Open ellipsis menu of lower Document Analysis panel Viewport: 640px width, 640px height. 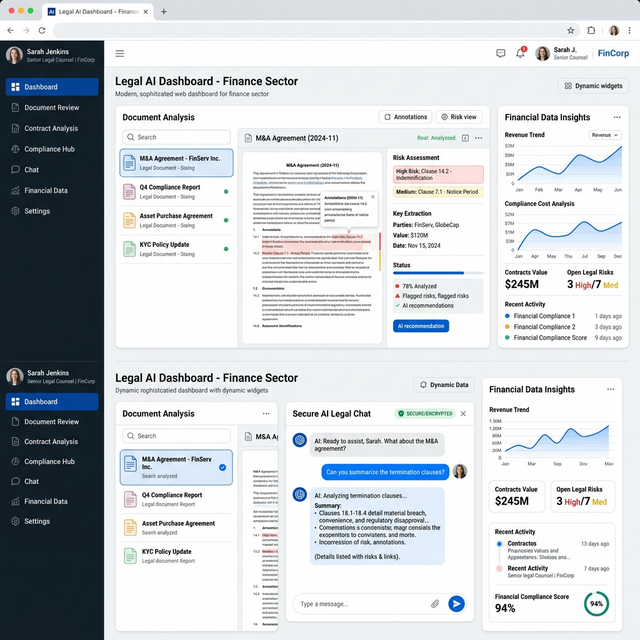266,413
